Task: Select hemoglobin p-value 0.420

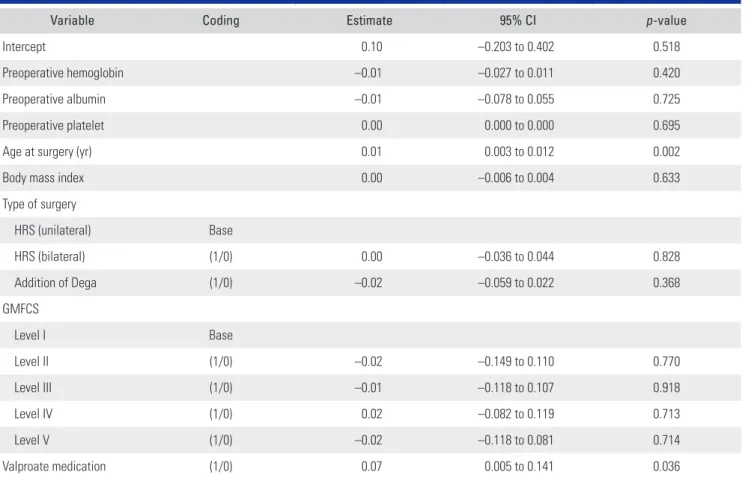Action: pyautogui.click(x=666, y=73)
